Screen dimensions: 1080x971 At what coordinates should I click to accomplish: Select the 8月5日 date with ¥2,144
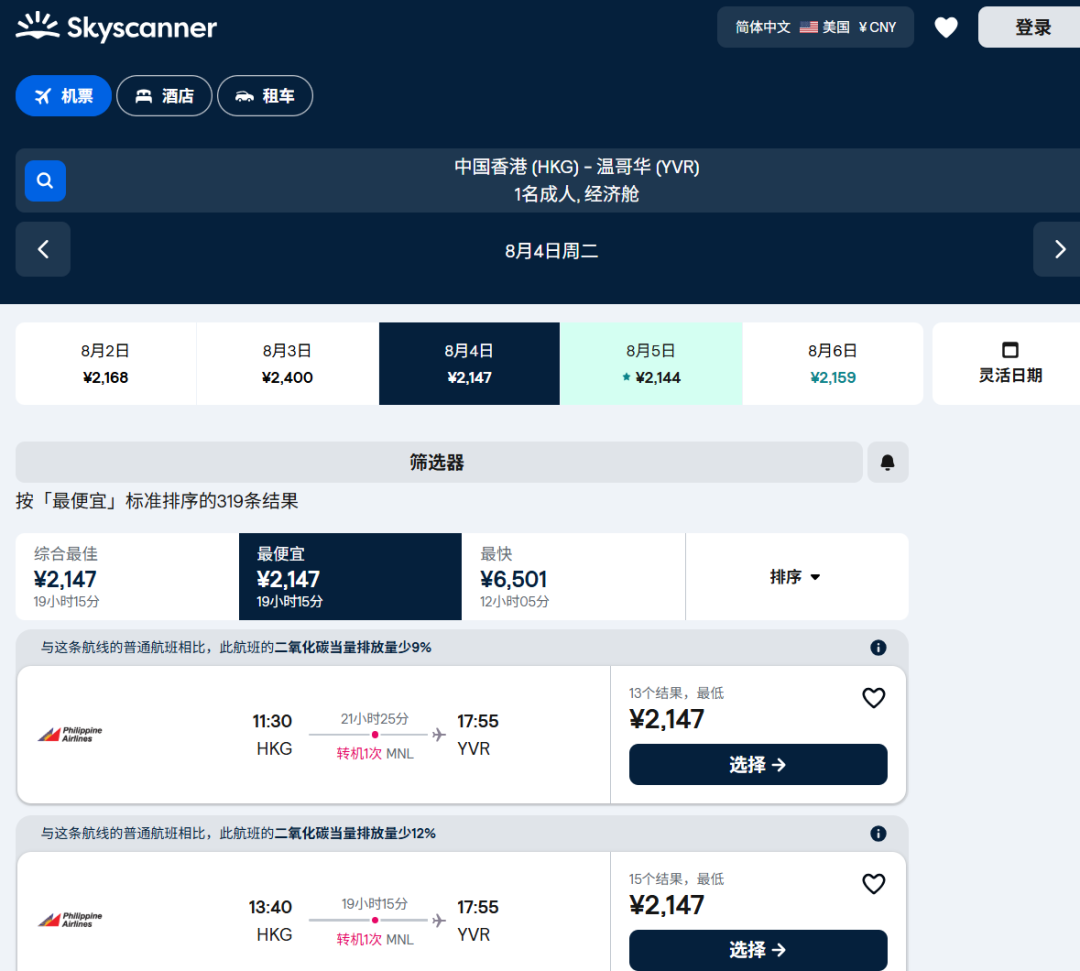[x=650, y=364]
